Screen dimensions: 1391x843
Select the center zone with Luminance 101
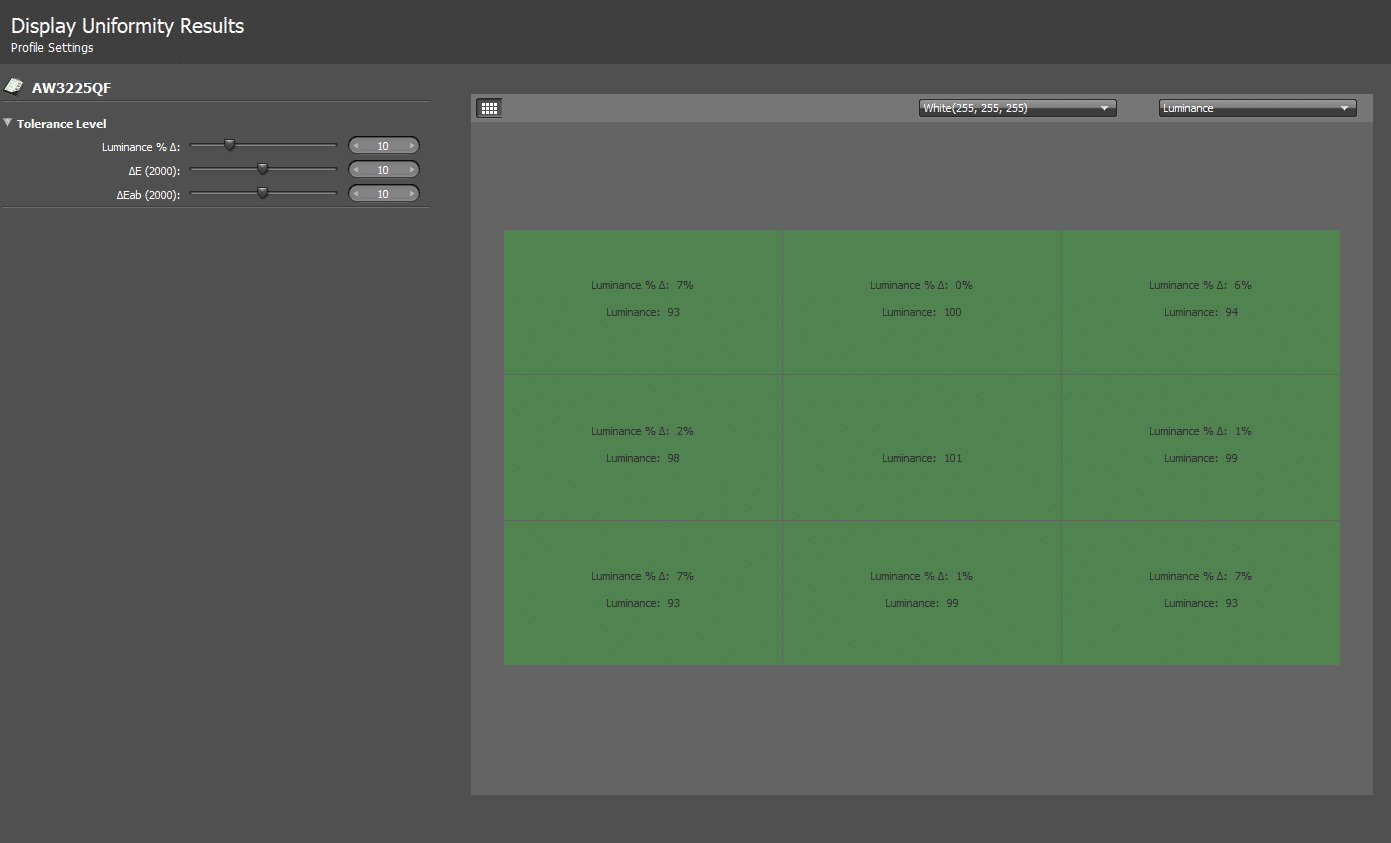tap(921, 447)
